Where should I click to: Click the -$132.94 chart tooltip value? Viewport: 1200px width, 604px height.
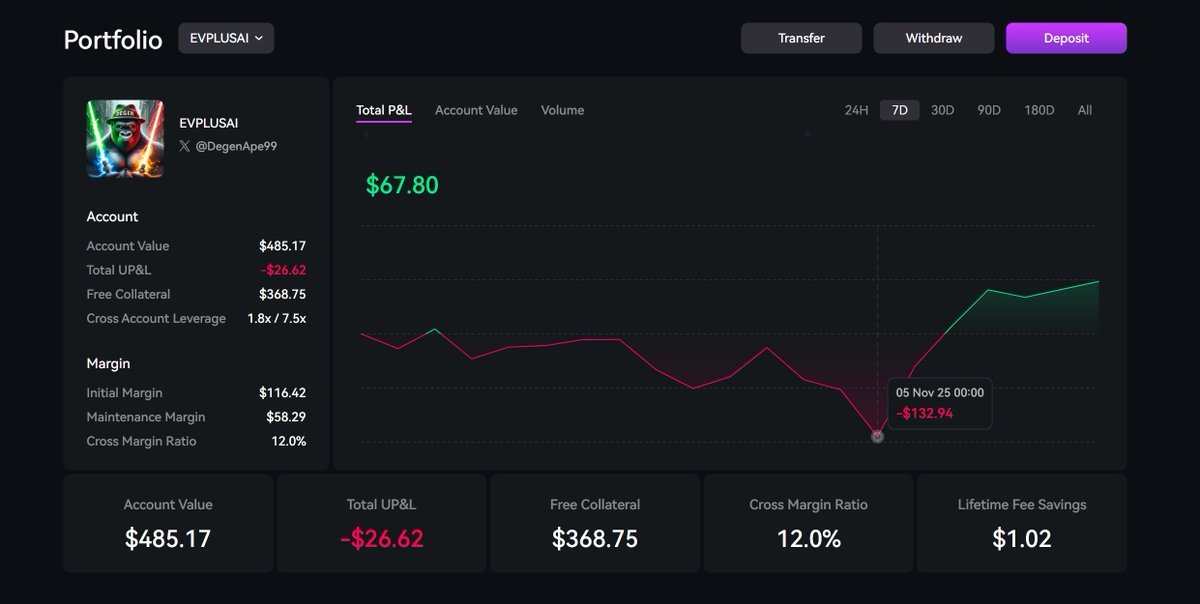click(924, 413)
